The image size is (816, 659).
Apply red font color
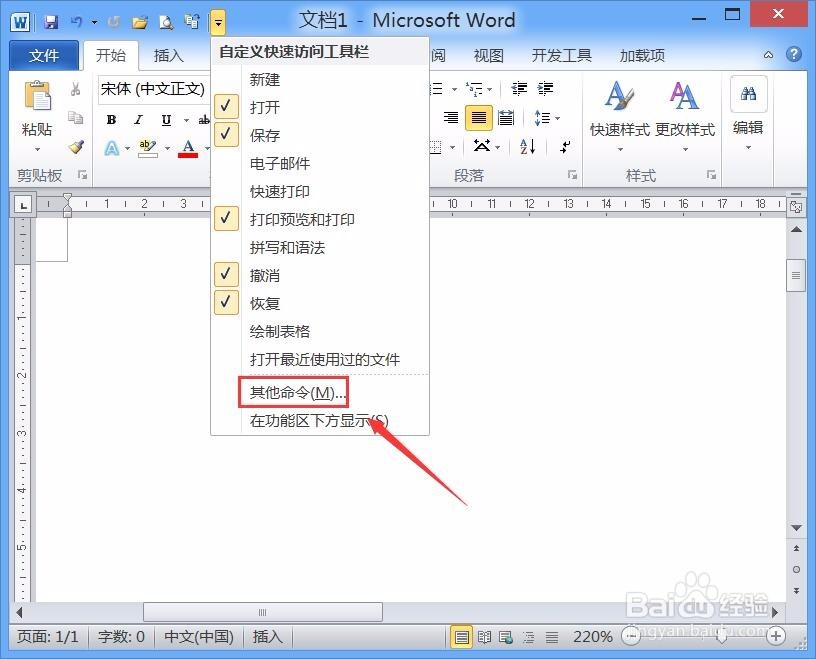[x=188, y=148]
